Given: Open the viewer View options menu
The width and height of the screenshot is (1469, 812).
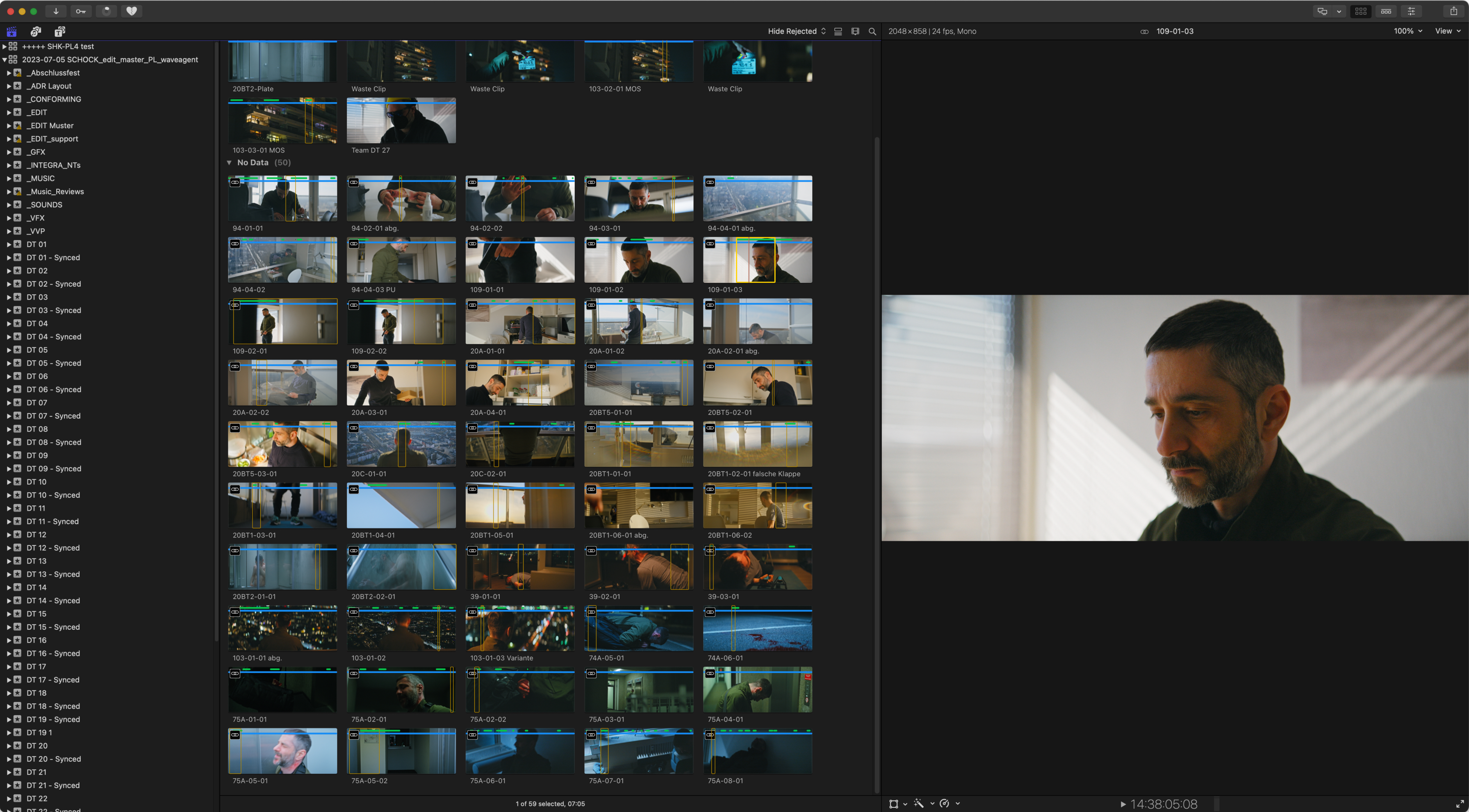Looking at the screenshot, I should point(1447,32).
